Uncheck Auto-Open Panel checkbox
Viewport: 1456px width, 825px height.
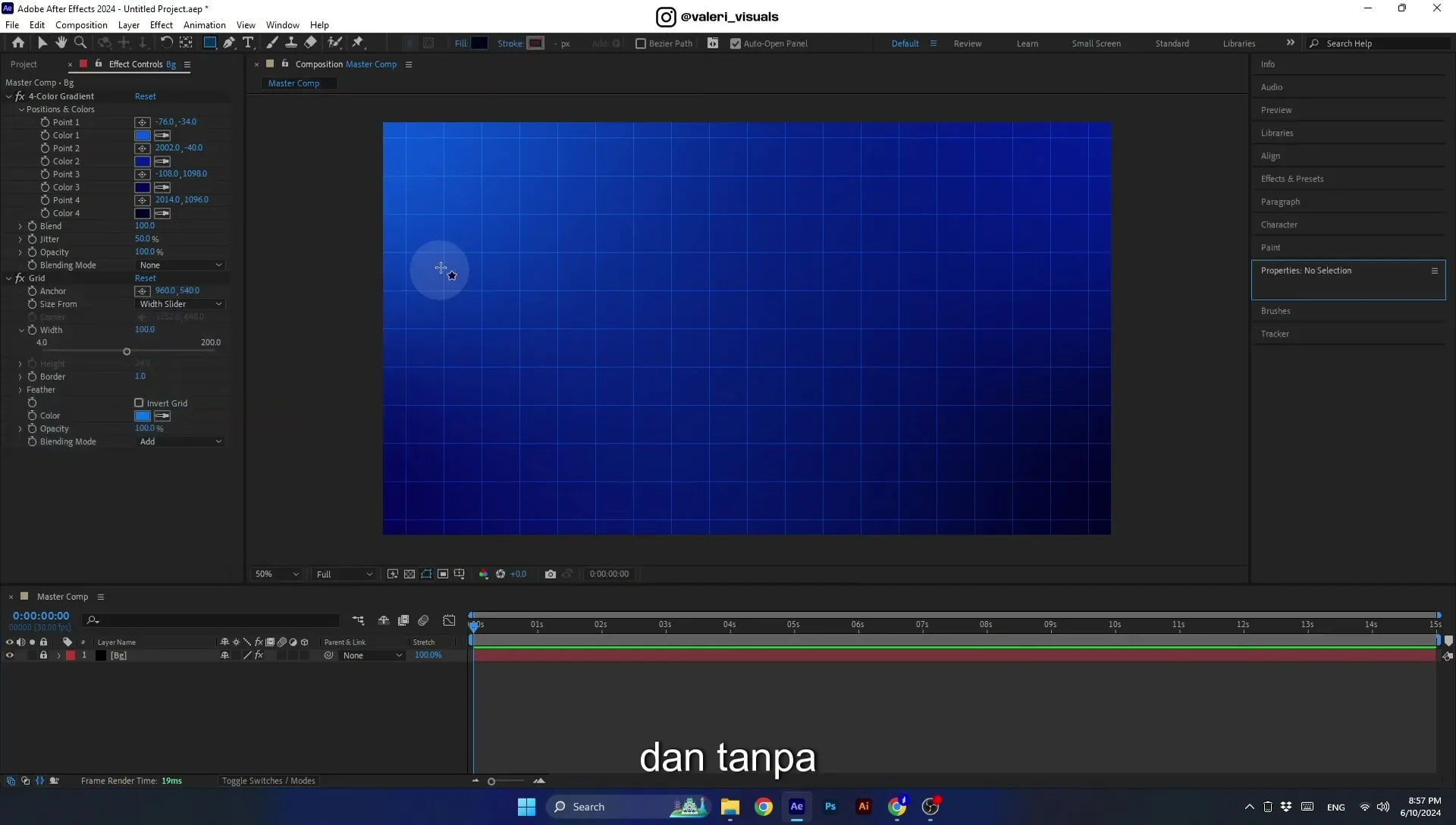(x=735, y=44)
